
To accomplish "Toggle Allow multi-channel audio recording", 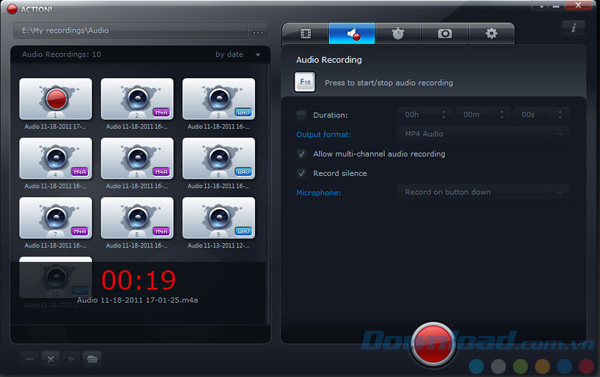I will [x=302, y=154].
